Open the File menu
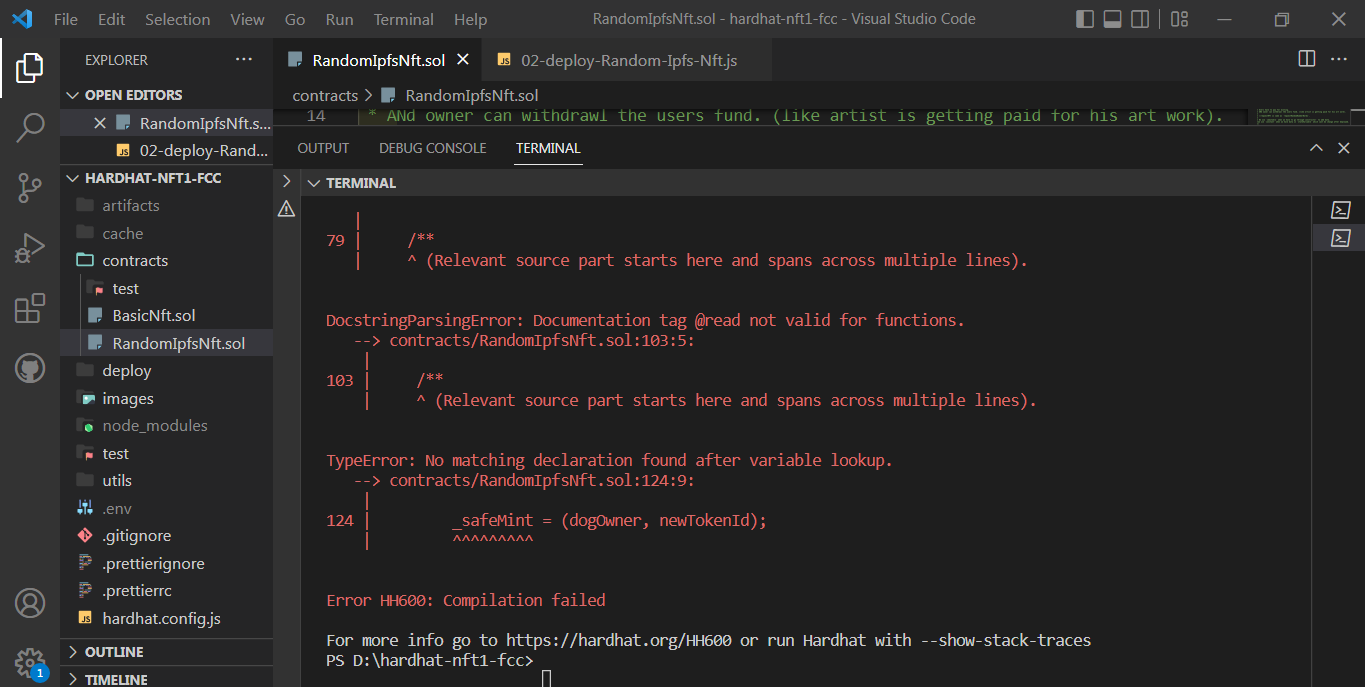The image size is (1365, 687). (x=65, y=19)
